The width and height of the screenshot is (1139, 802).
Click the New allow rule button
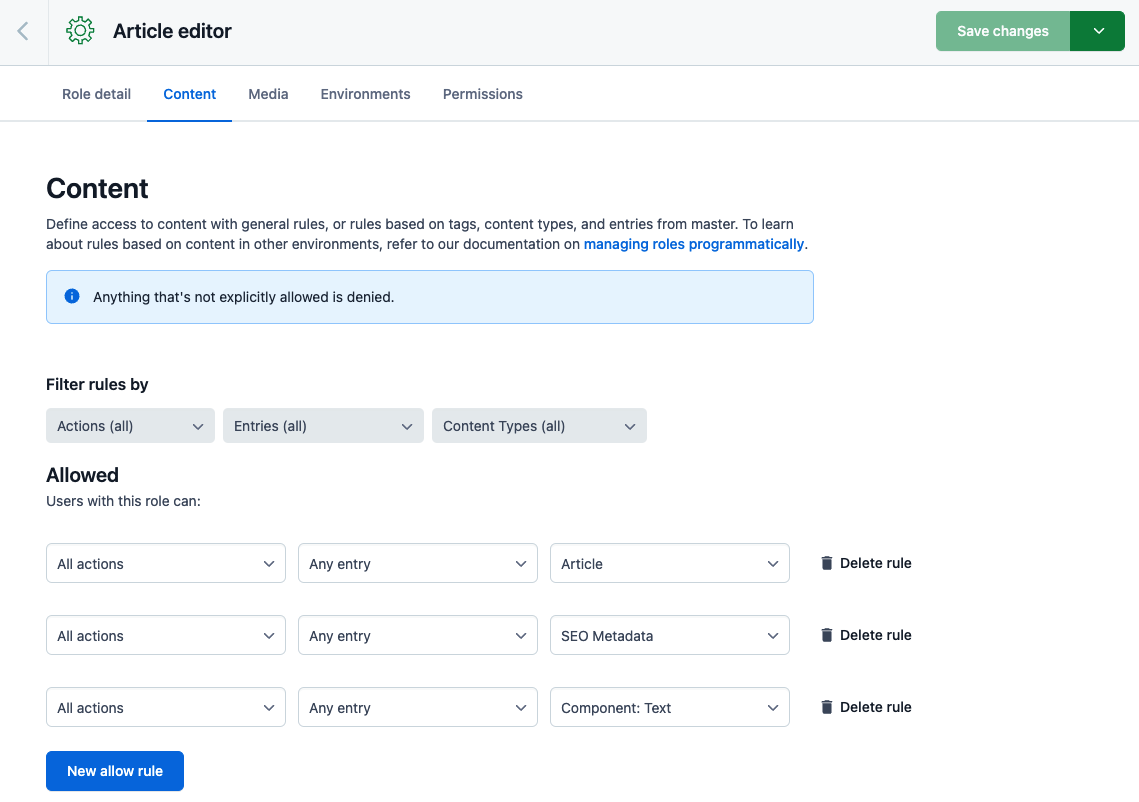pyautogui.click(x=114, y=771)
